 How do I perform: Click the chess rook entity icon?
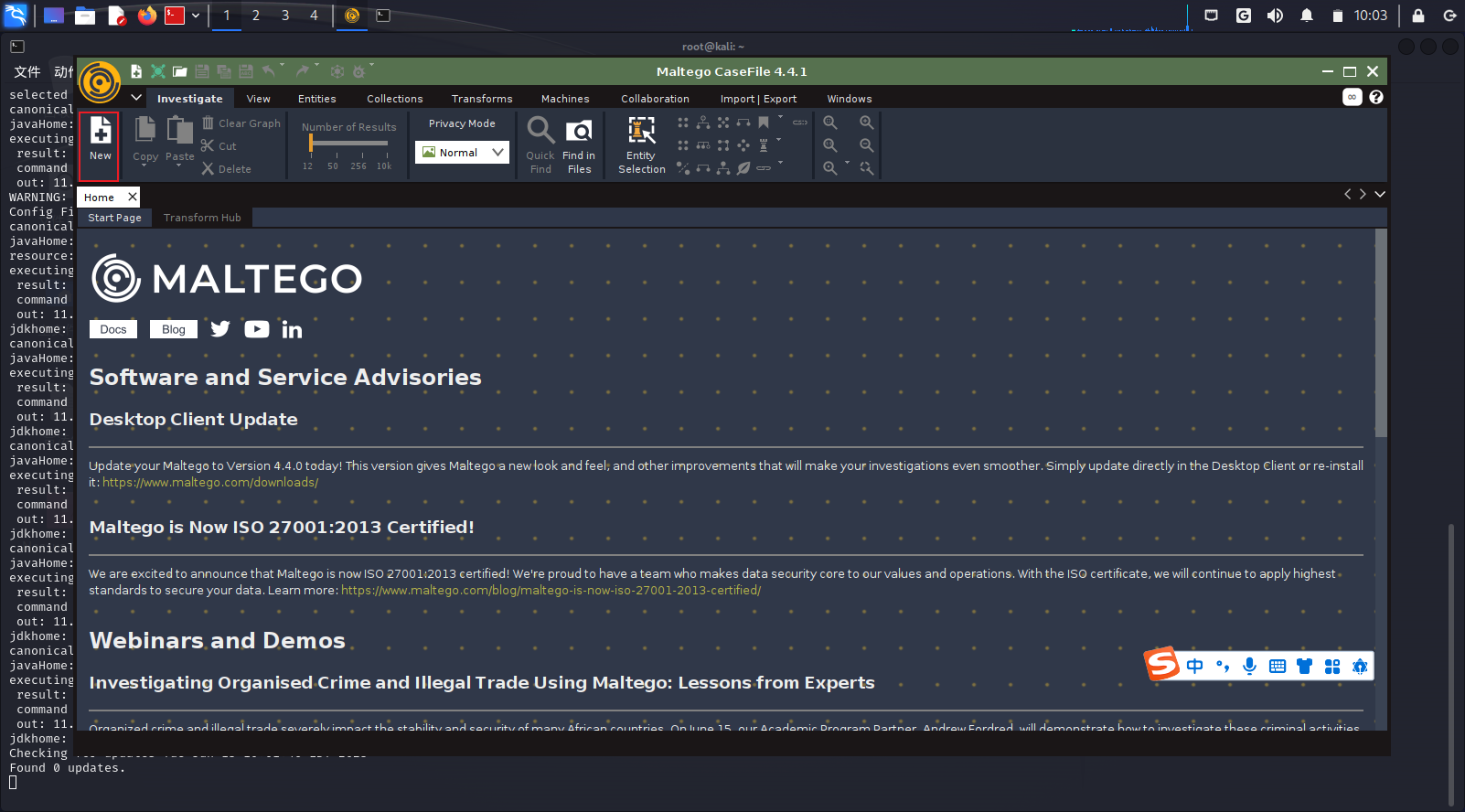point(764,145)
